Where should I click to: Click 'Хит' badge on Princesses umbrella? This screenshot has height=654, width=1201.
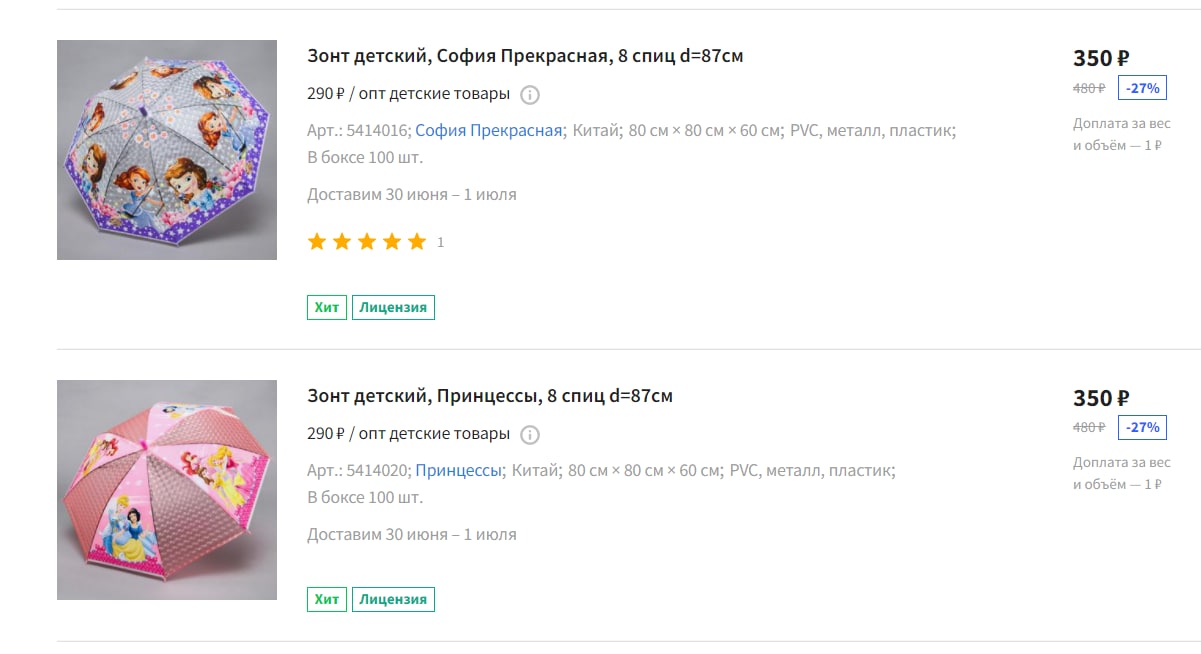326,599
